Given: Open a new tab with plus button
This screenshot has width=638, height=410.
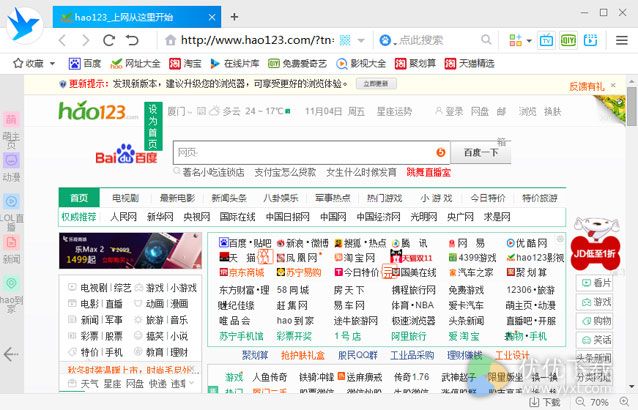Looking at the screenshot, I should (x=234, y=17).
